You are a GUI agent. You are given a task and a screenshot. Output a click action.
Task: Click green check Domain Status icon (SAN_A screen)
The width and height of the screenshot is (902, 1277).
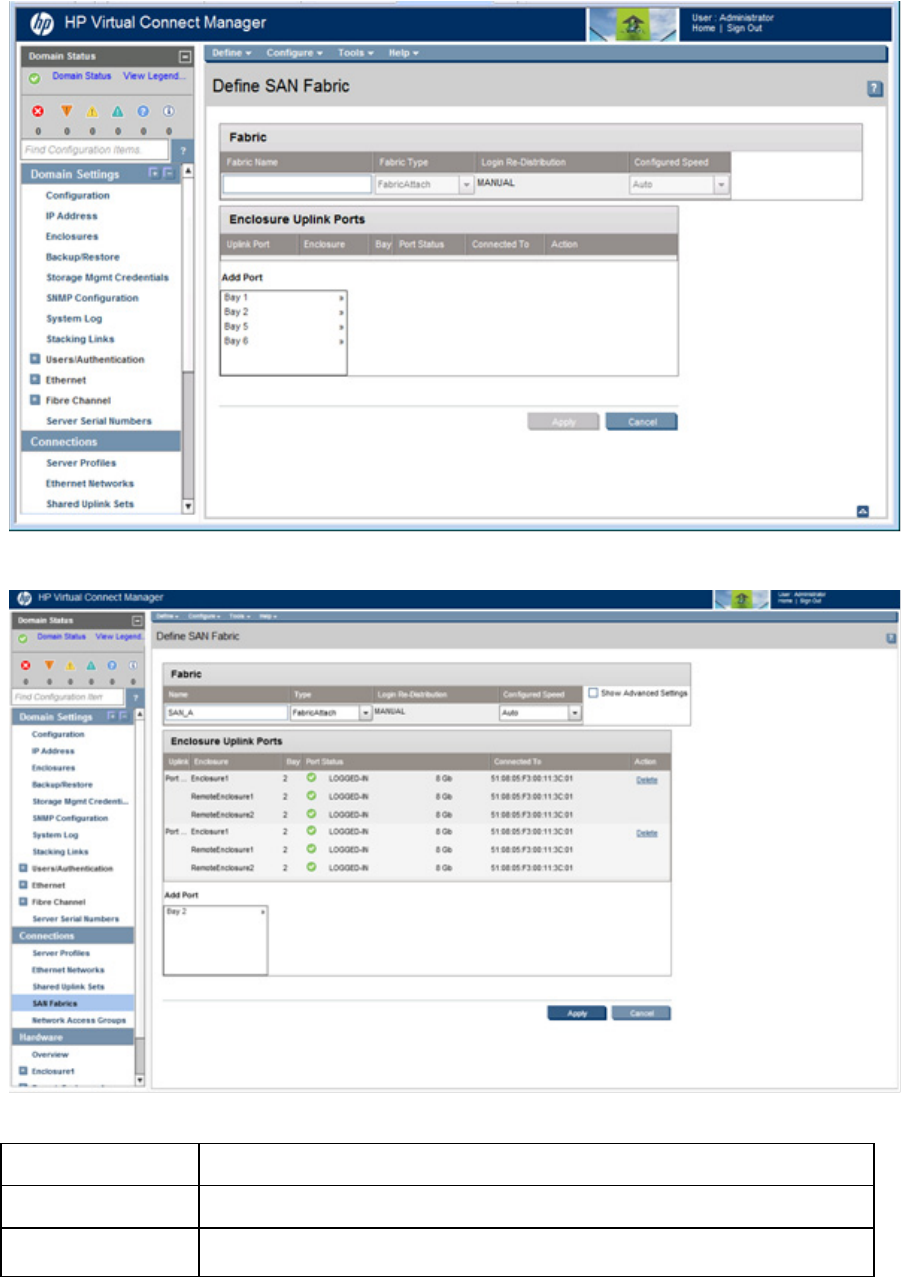(x=22, y=637)
